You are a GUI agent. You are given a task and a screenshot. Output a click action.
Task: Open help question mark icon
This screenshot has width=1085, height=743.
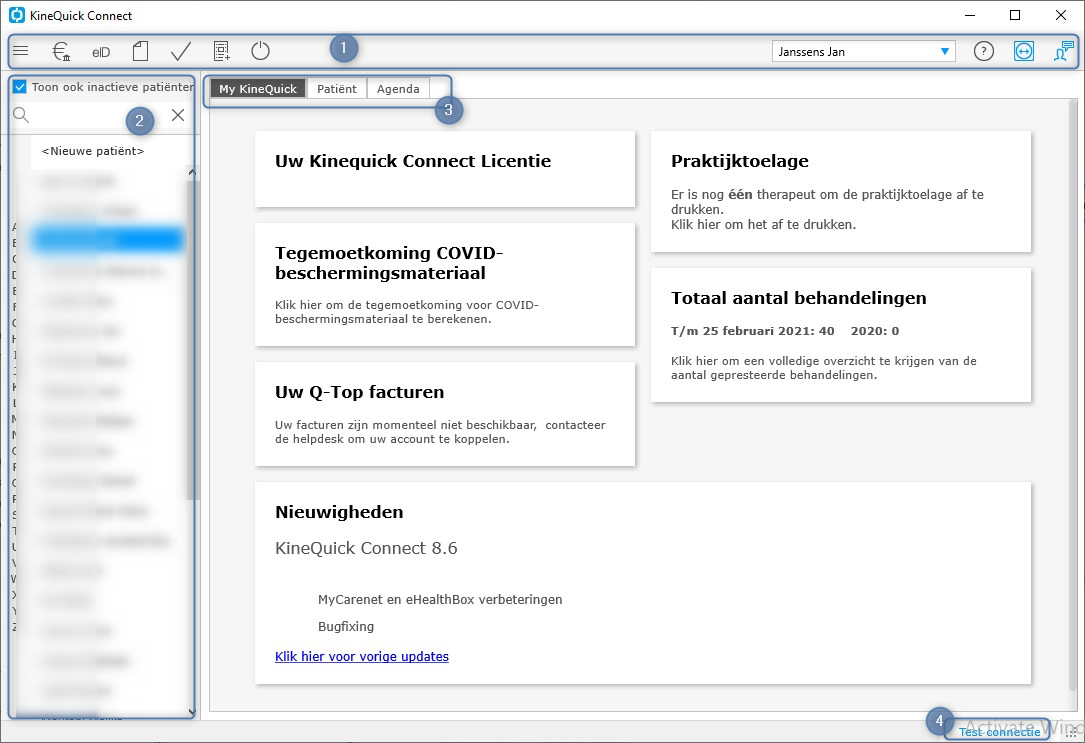point(983,51)
